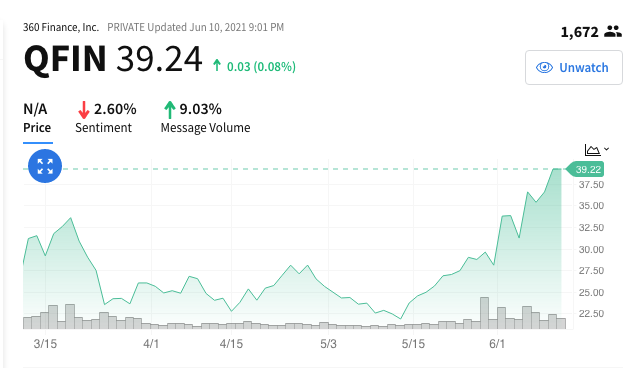
Task: Click the 39.22 current price label
Action: (585, 170)
